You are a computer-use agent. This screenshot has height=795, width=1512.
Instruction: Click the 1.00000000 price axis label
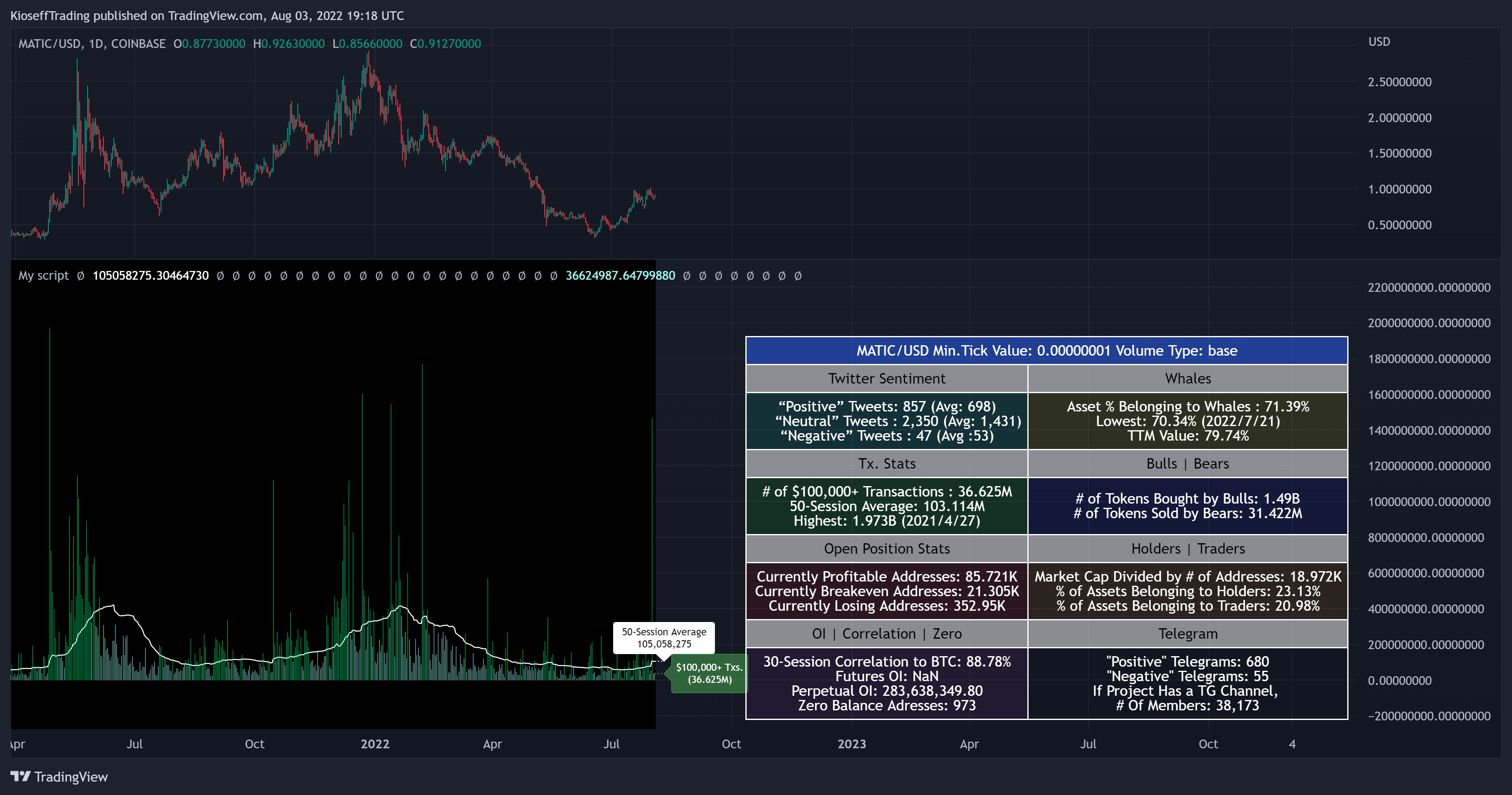point(1399,189)
